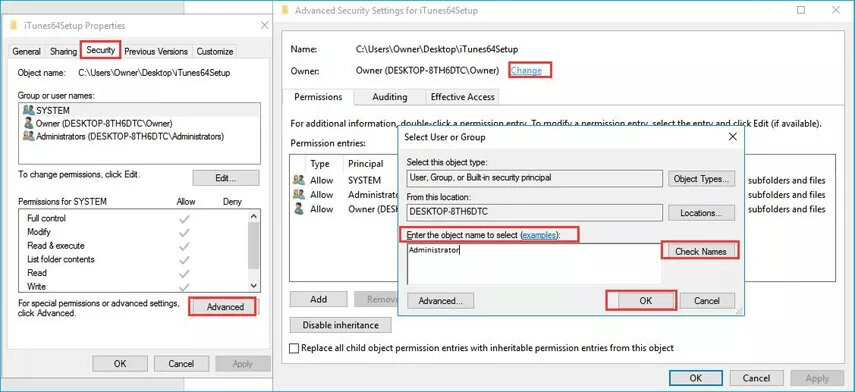
Task: Click OK in iTunes64Setup Properties
Action: 120,364
